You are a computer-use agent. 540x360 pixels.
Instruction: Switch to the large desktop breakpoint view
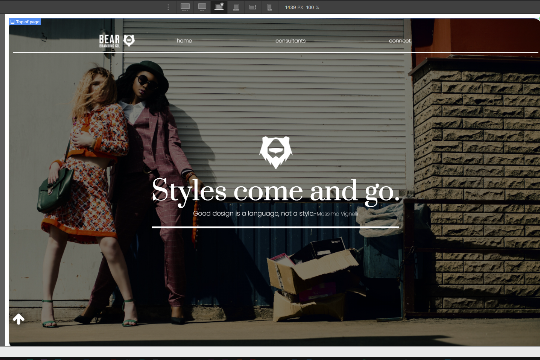[x=185, y=7]
